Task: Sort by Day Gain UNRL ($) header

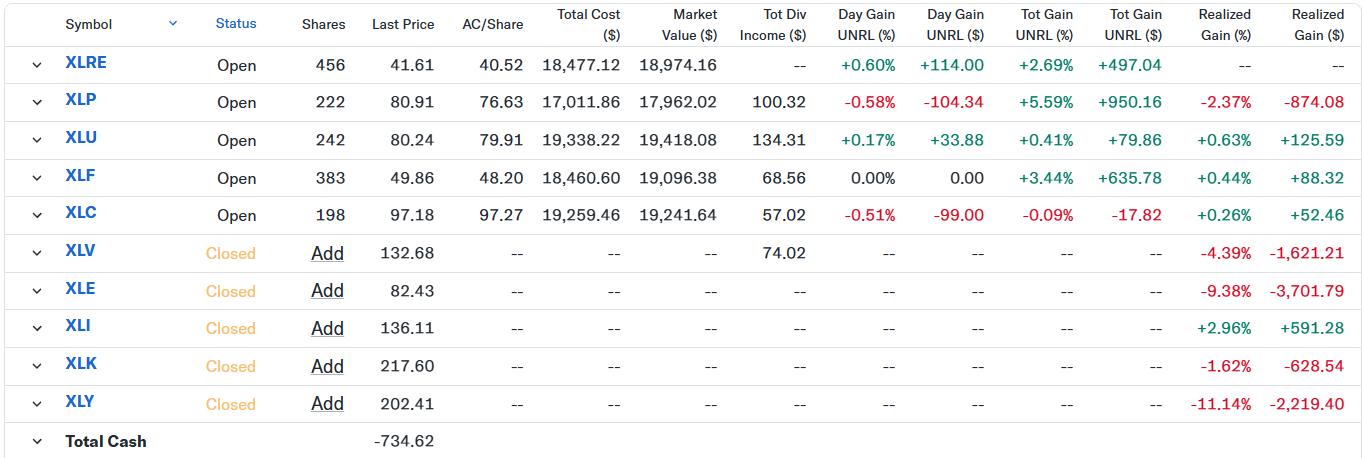Action: (x=956, y=24)
